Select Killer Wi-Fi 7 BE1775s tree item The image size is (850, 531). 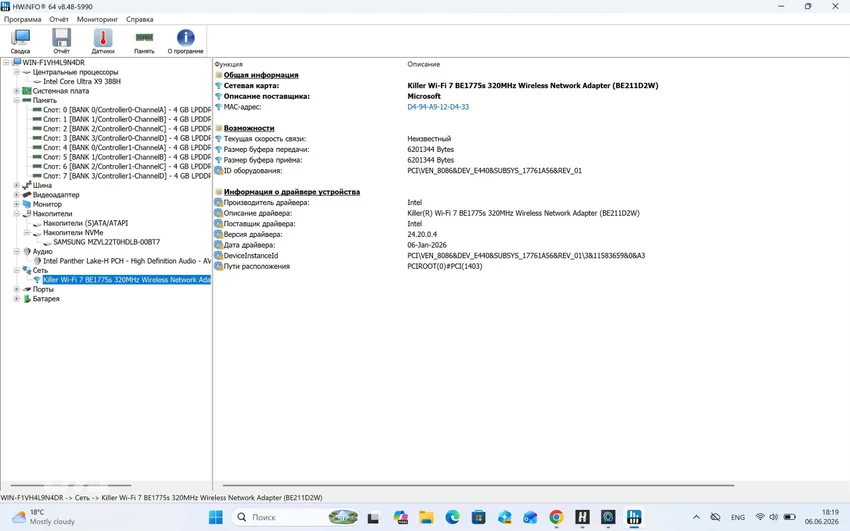(127, 280)
